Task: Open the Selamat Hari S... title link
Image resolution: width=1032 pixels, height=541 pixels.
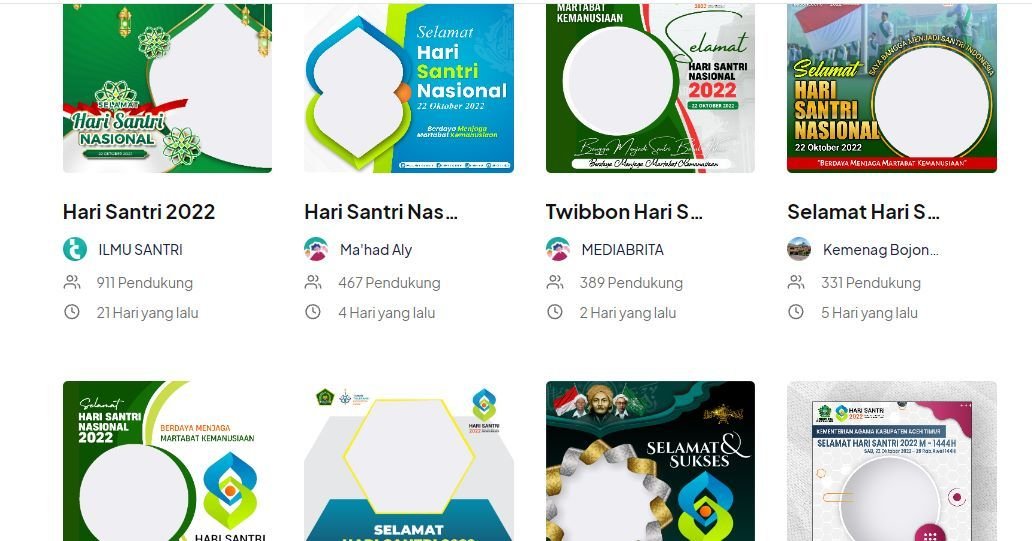Action: 864,212
